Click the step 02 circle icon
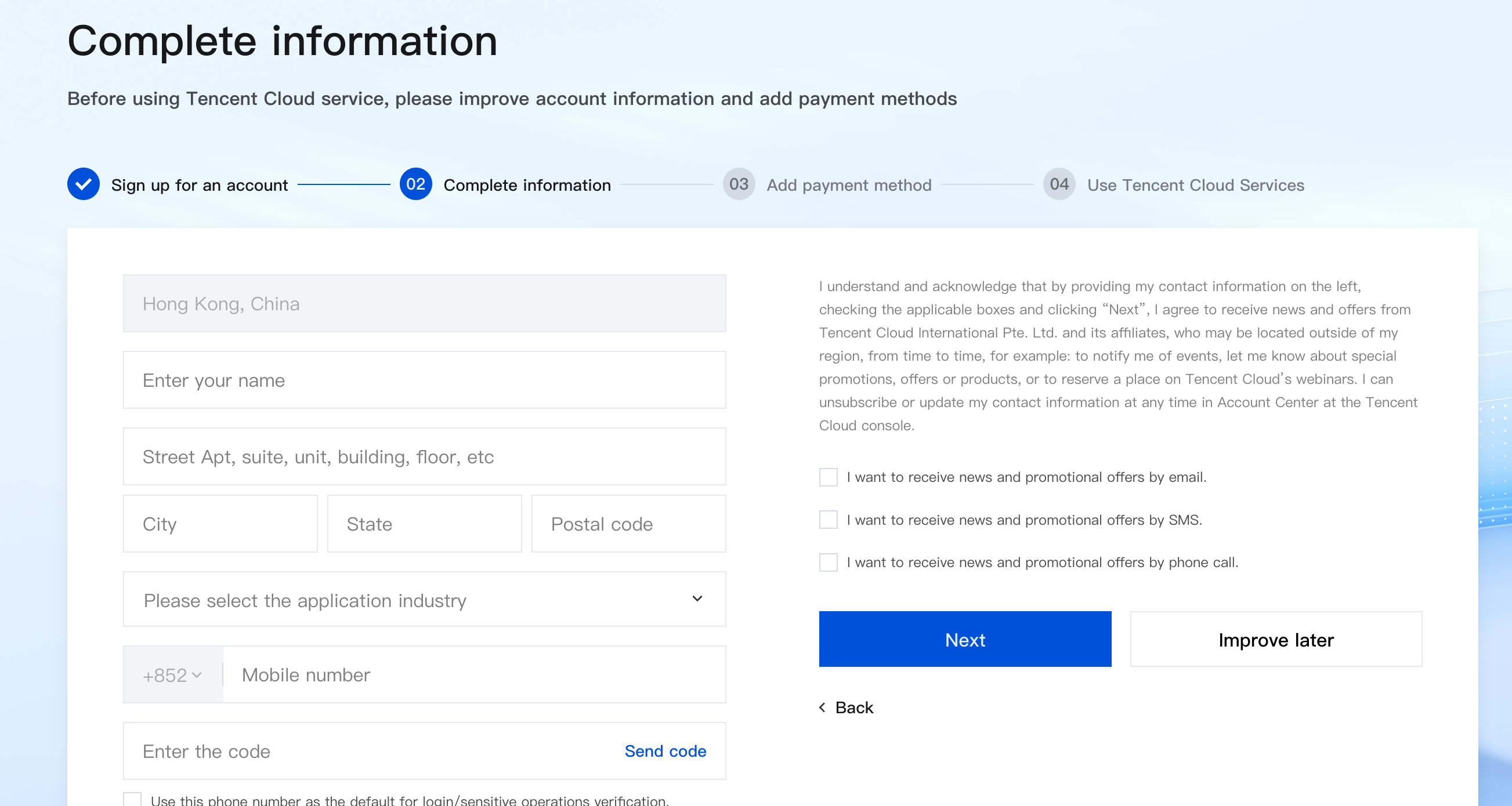 click(x=415, y=184)
